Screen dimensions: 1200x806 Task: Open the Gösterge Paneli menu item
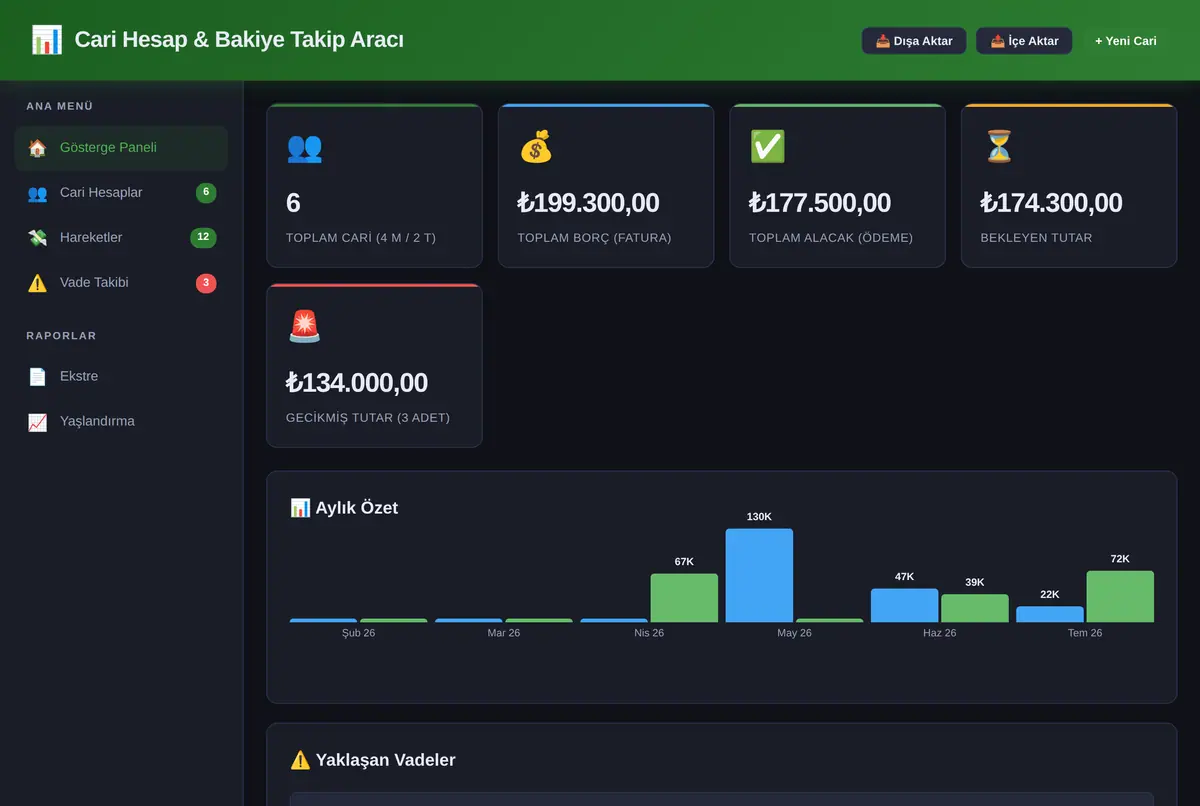(121, 148)
